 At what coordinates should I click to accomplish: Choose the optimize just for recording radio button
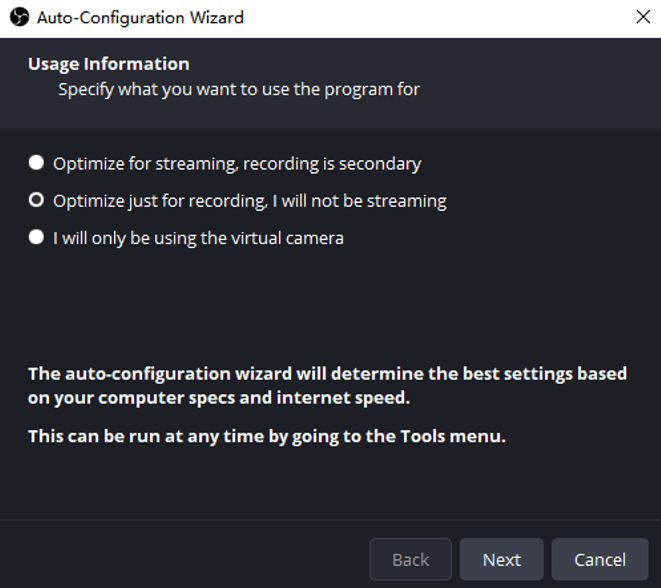pyautogui.click(x=37, y=200)
